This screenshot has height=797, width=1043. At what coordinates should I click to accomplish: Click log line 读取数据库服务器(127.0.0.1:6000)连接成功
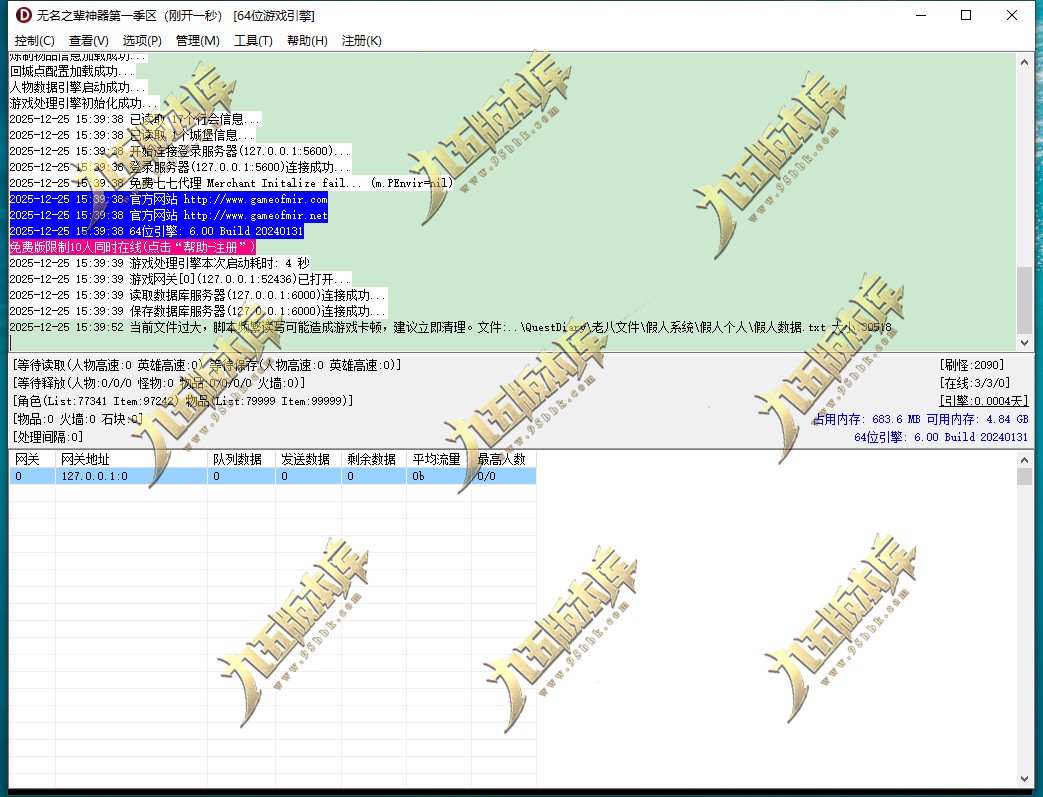198,295
